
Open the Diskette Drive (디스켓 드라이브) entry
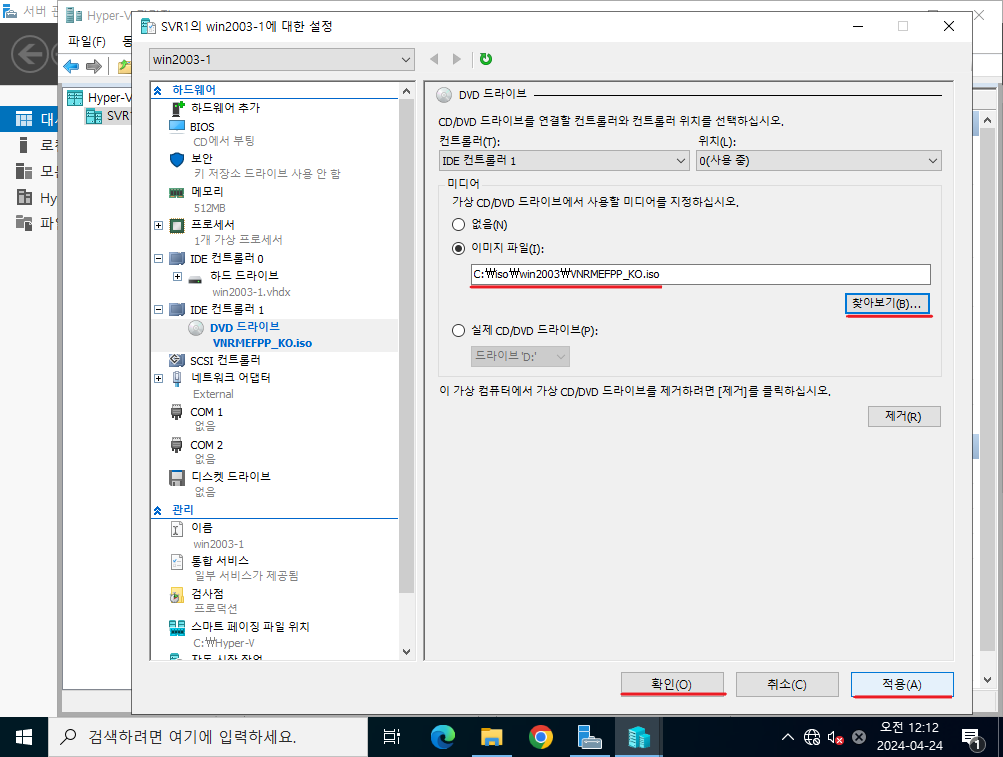tap(230, 477)
